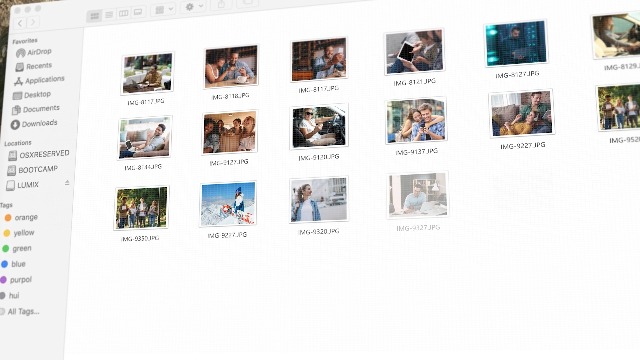The image size is (640, 360).
Task: Show All Tags... in the sidebar
Action: click(x=20, y=312)
